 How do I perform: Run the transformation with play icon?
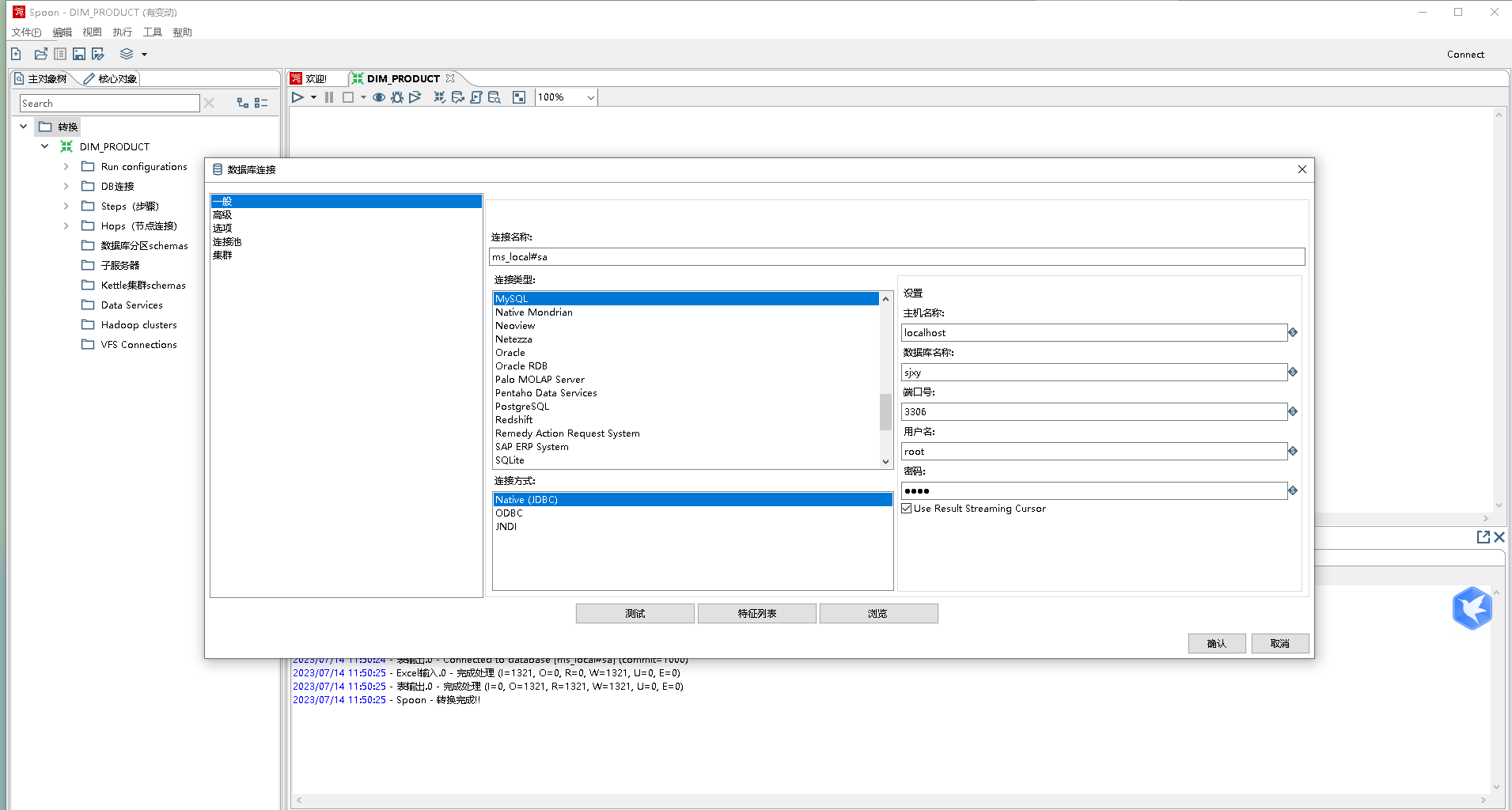[297, 97]
